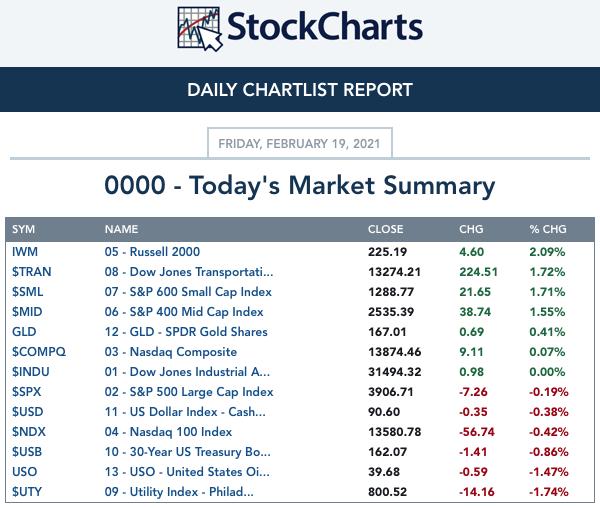Open S&P 400 Mid Cap Index link
Viewport: 600px width, 508px height.
point(184,312)
